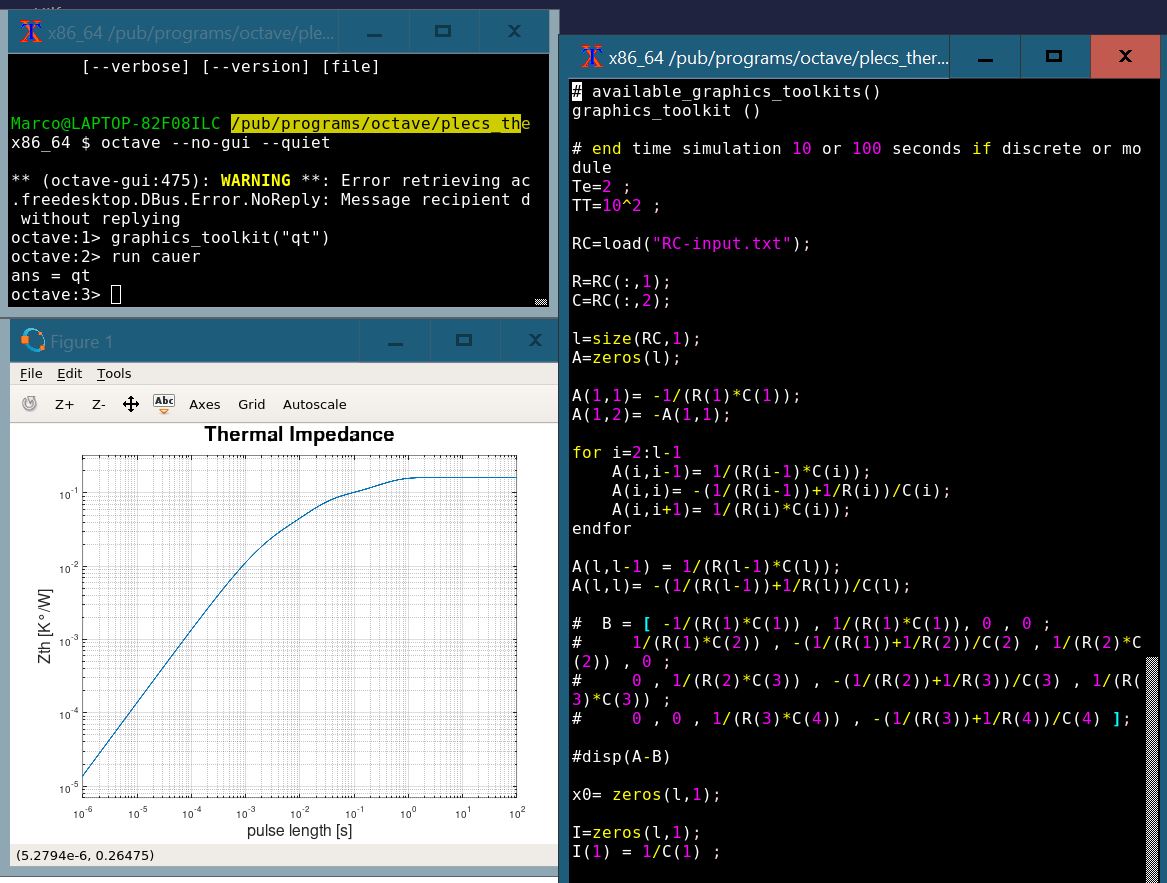Open the File menu in Figure 1
This screenshot has width=1167, height=883.
[30, 373]
